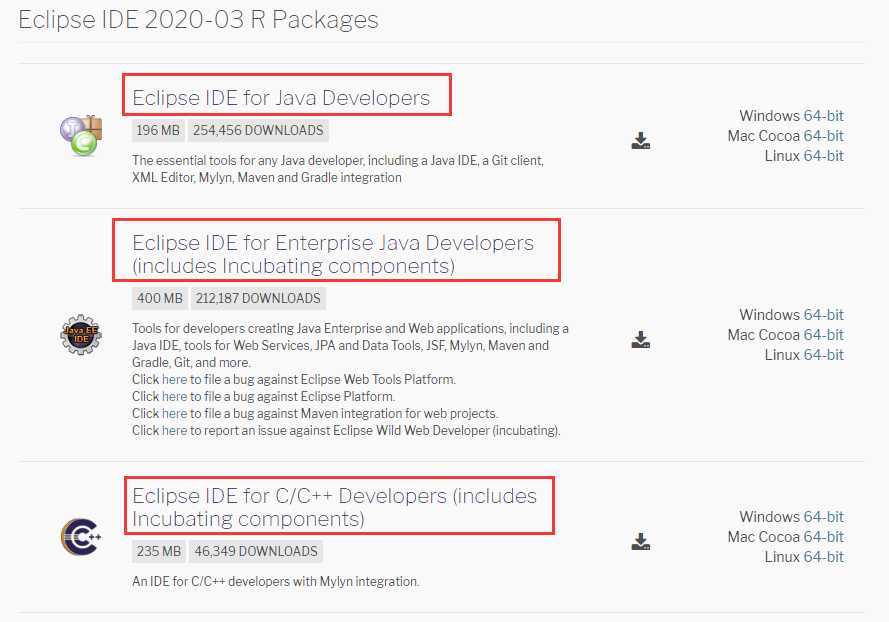Click 'The essential tools for any Java developer' description
The height and width of the screenshot is (622, 889).
[338, 169]
